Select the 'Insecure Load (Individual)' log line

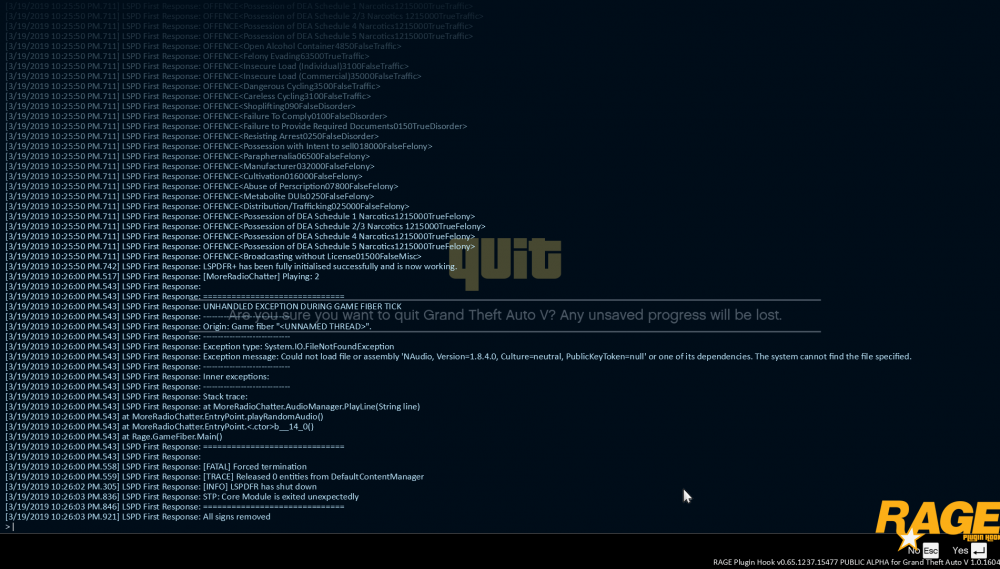point(207,66)
